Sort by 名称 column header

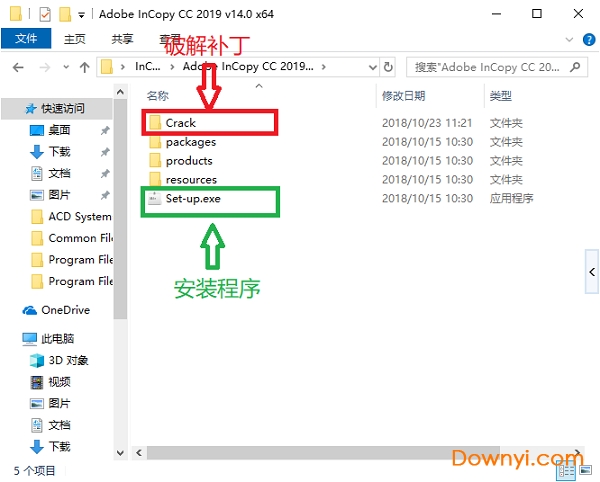click(158, 96)
